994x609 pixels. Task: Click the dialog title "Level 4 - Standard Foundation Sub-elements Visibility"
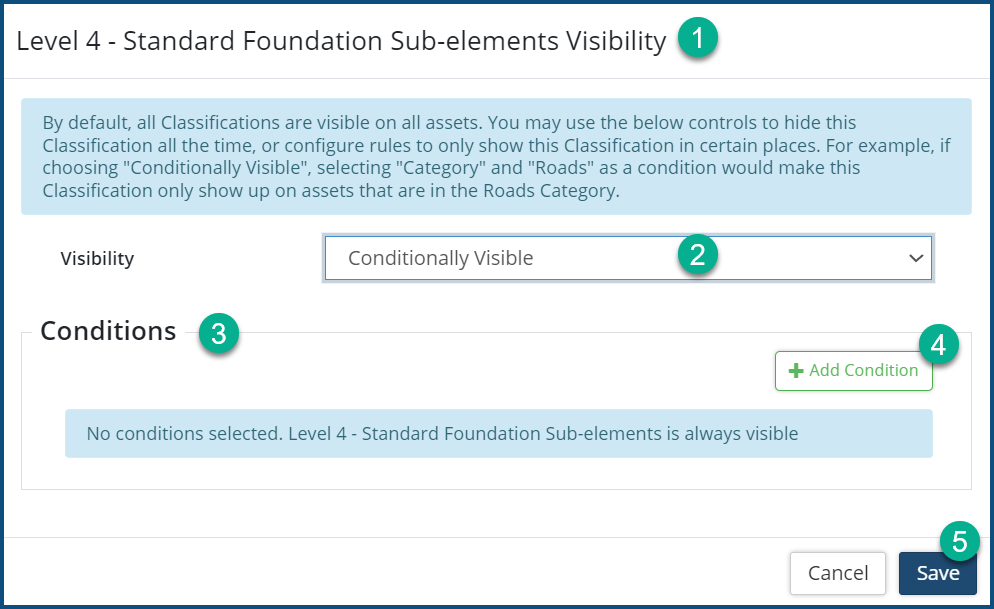tap(341, 41)
